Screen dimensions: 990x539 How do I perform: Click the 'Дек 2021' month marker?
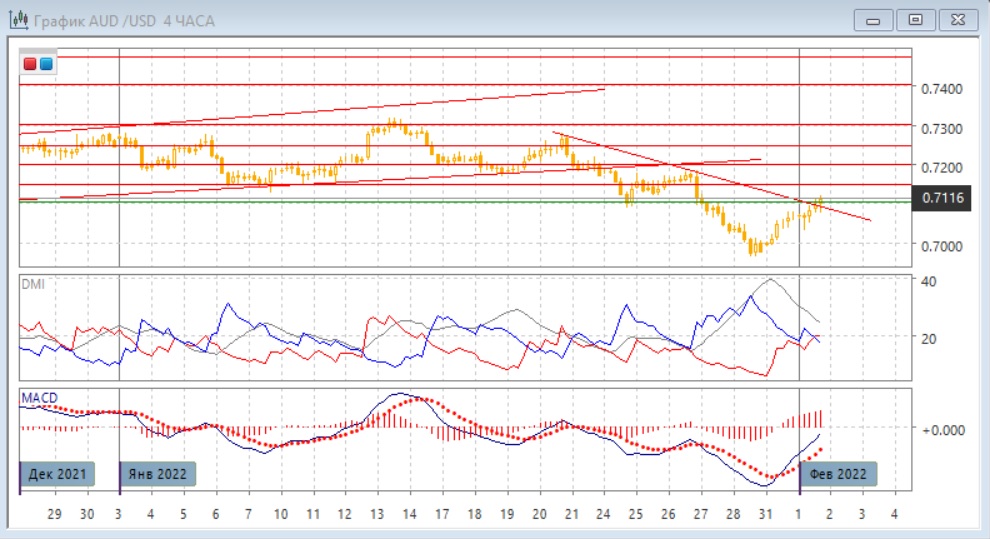[57, 474]
